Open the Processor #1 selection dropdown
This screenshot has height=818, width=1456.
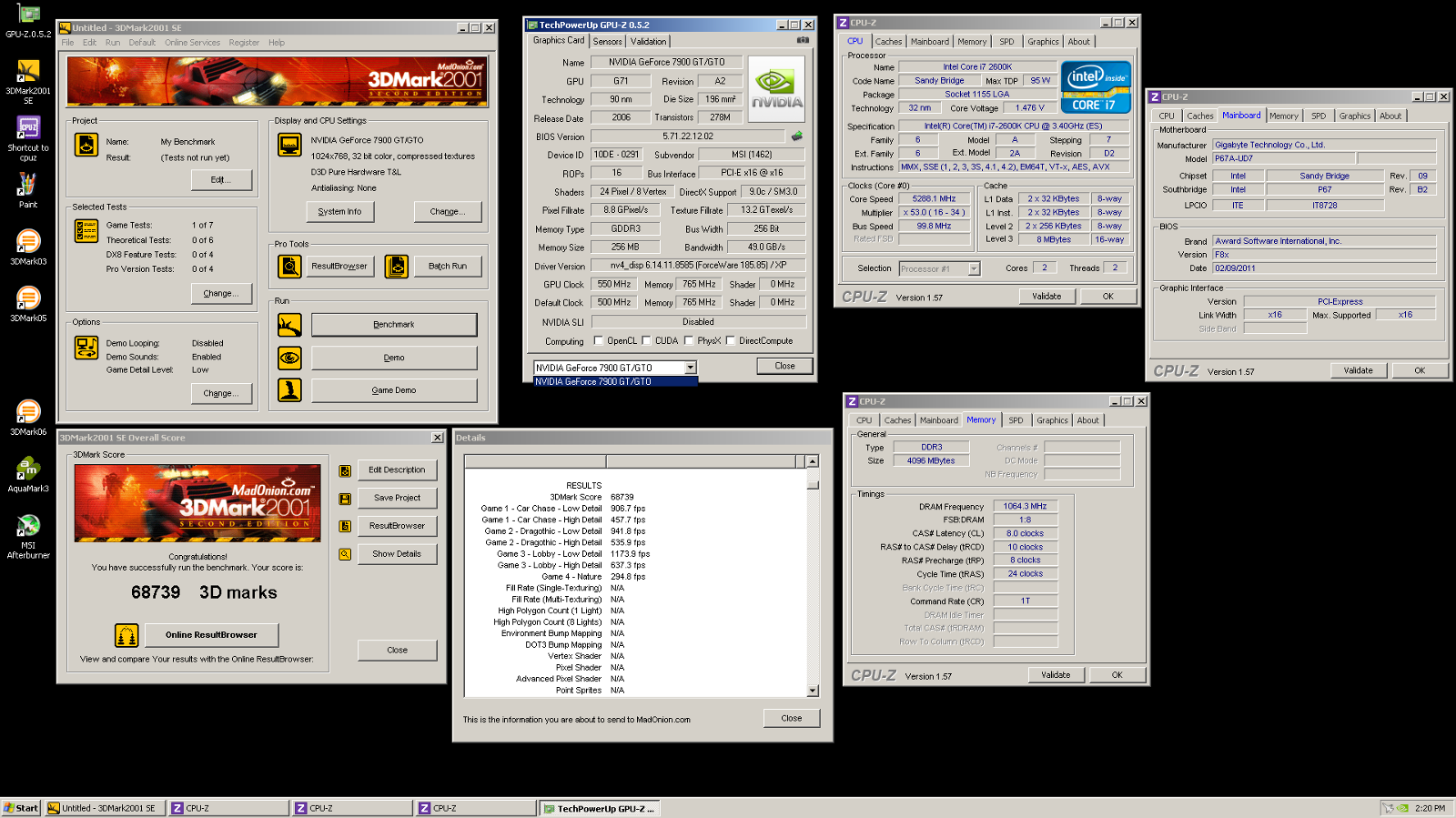975,268
